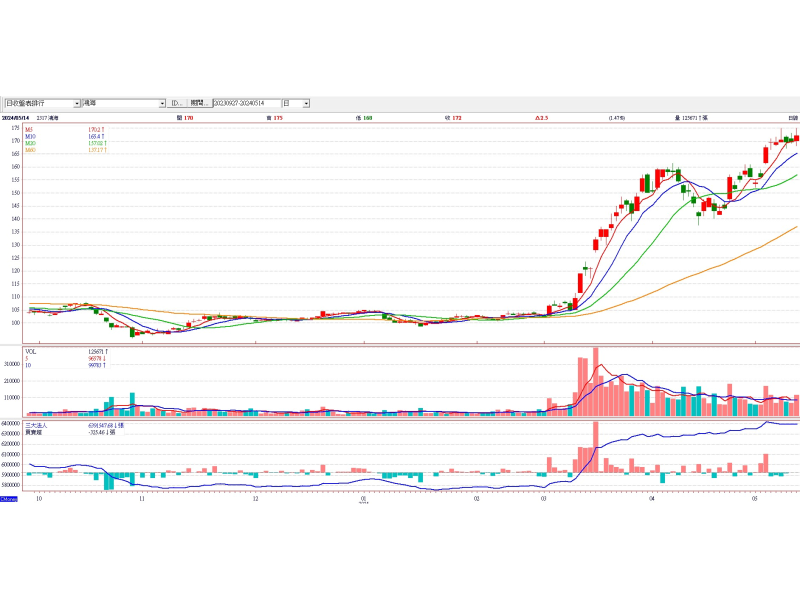Select the M5 moving average legend
Viewport: 800px width, 600px height.
[x=29, y=130]
